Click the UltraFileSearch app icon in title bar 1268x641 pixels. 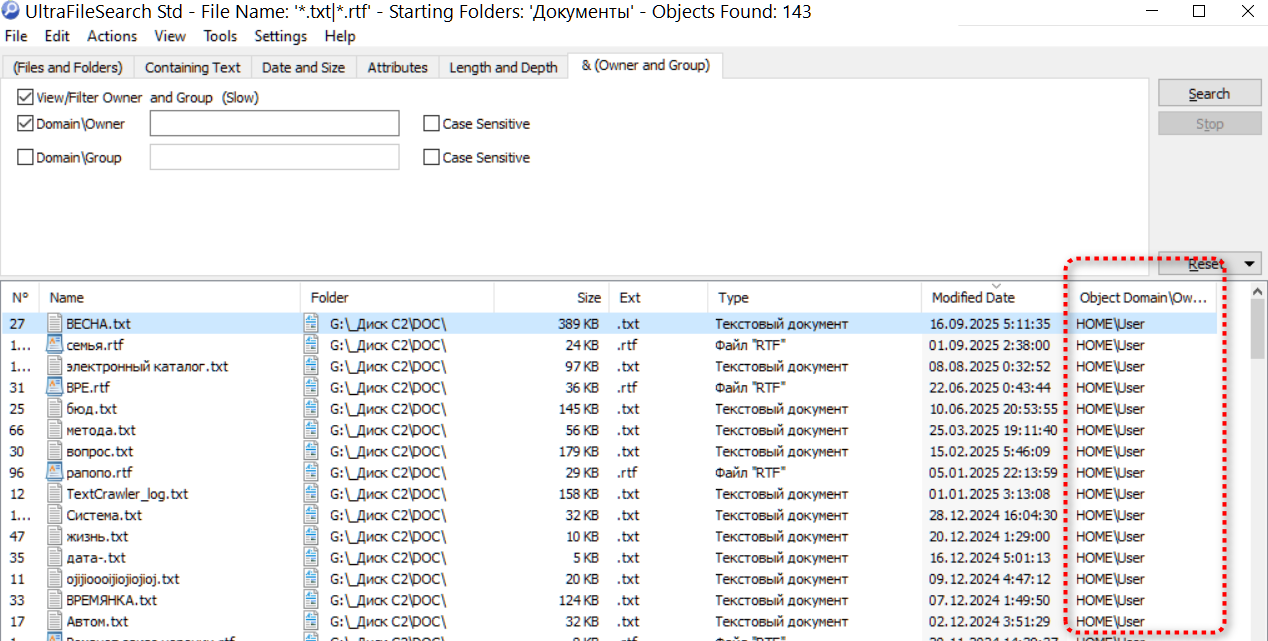pyautogui.click(x=11, y=12)
